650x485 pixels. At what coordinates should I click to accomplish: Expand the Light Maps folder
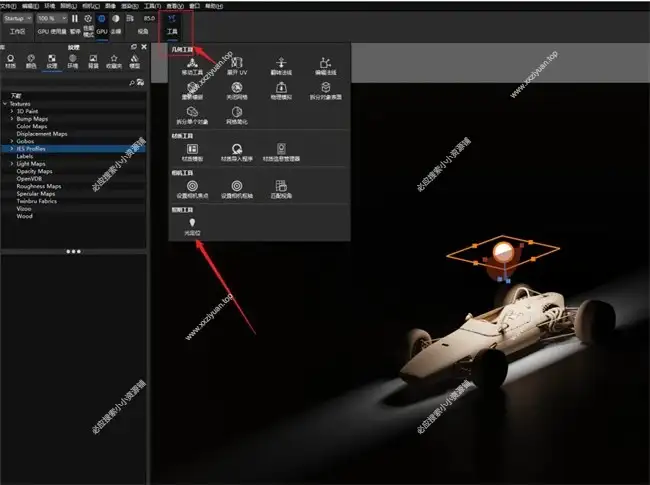click(12, 164)
